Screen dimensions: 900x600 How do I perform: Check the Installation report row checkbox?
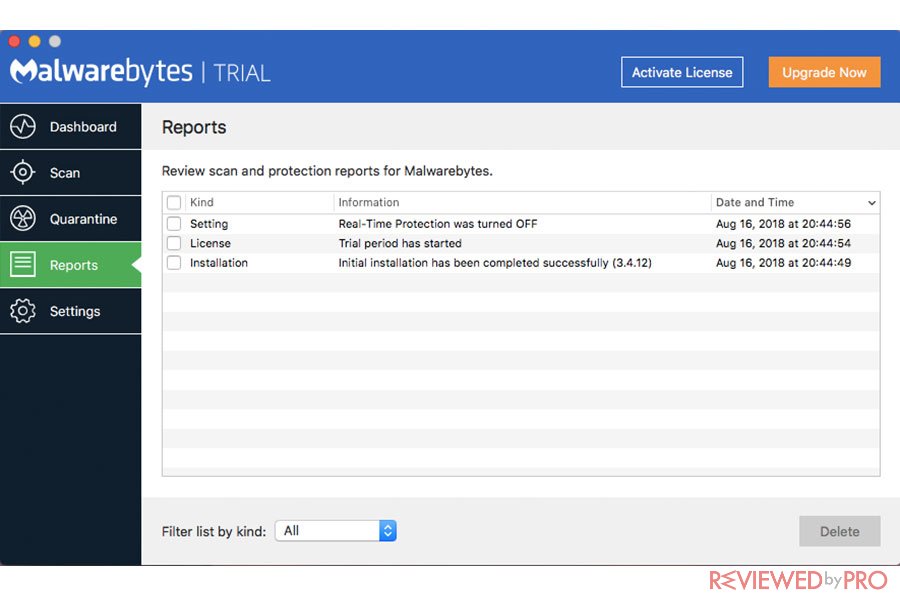[174, 263]
